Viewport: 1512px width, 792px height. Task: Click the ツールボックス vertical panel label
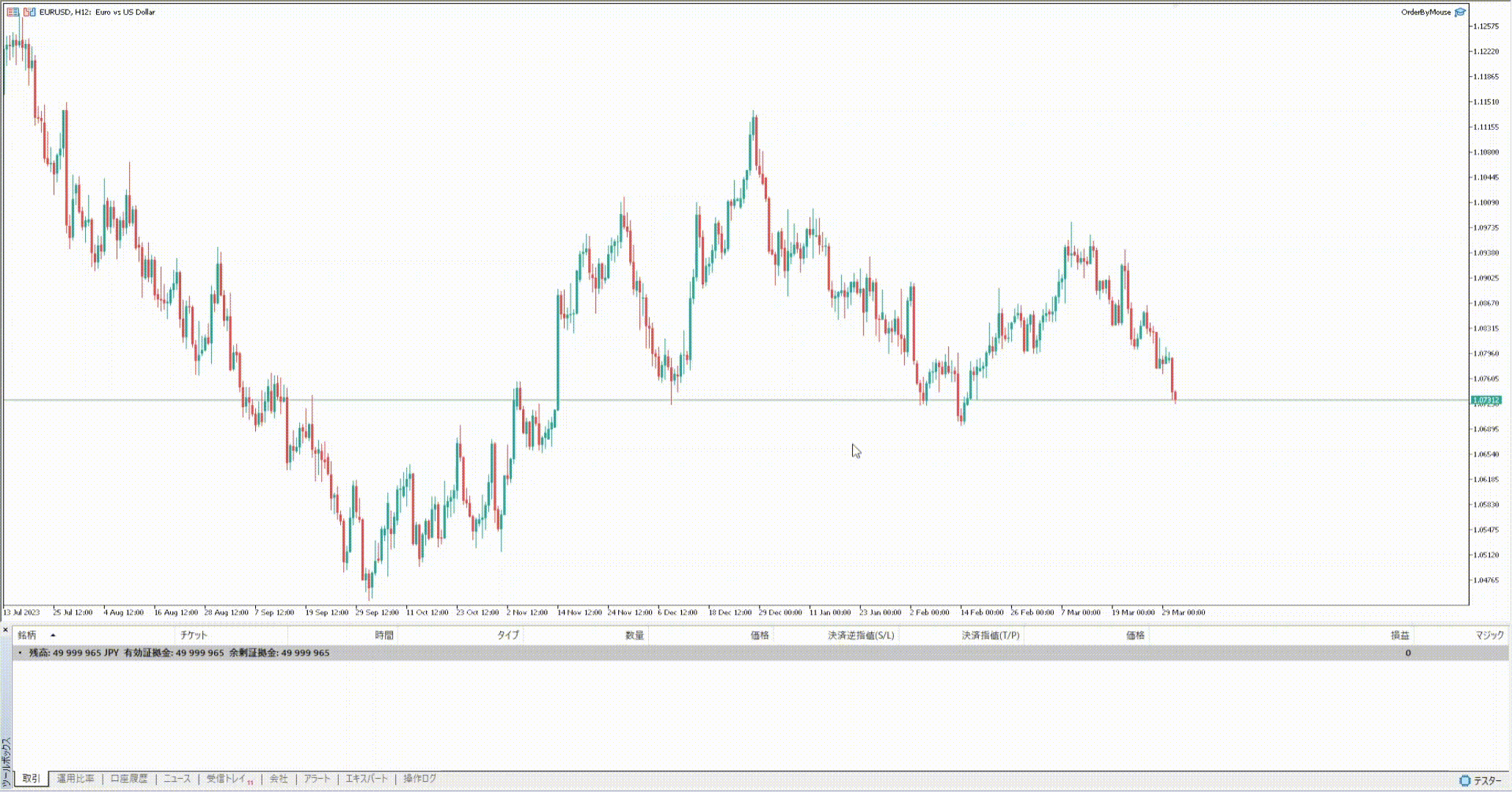pyautogui.click(x=6, y=763)
